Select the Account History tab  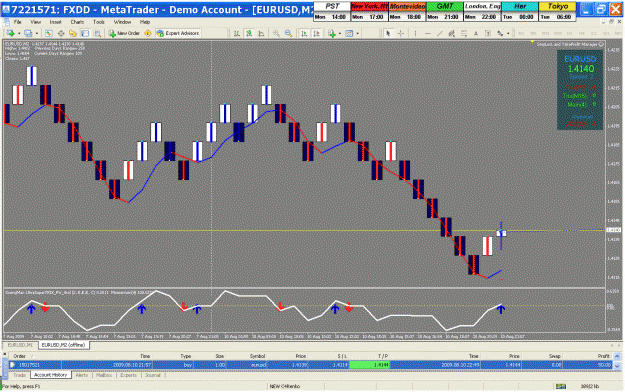[x=51, y=375]
